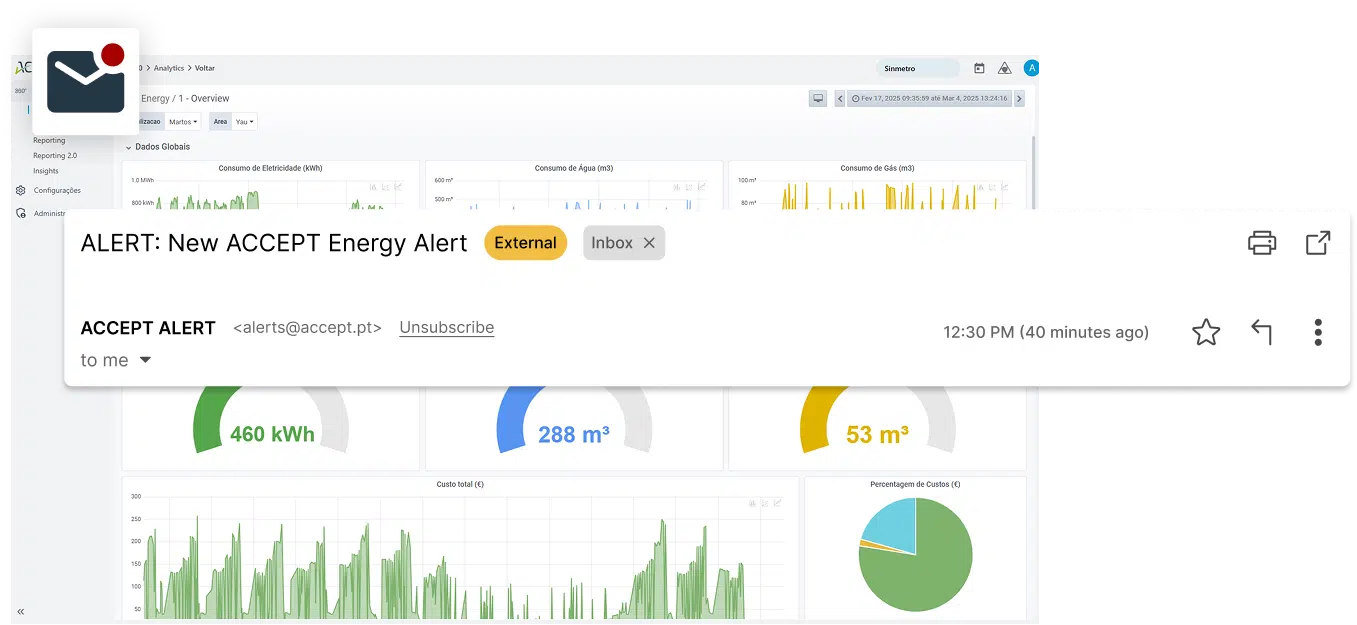Viewport: 1357px width, 625px height.
Task: Click the Consumo de Gás (m3) chart title
Action: (877, 168)
